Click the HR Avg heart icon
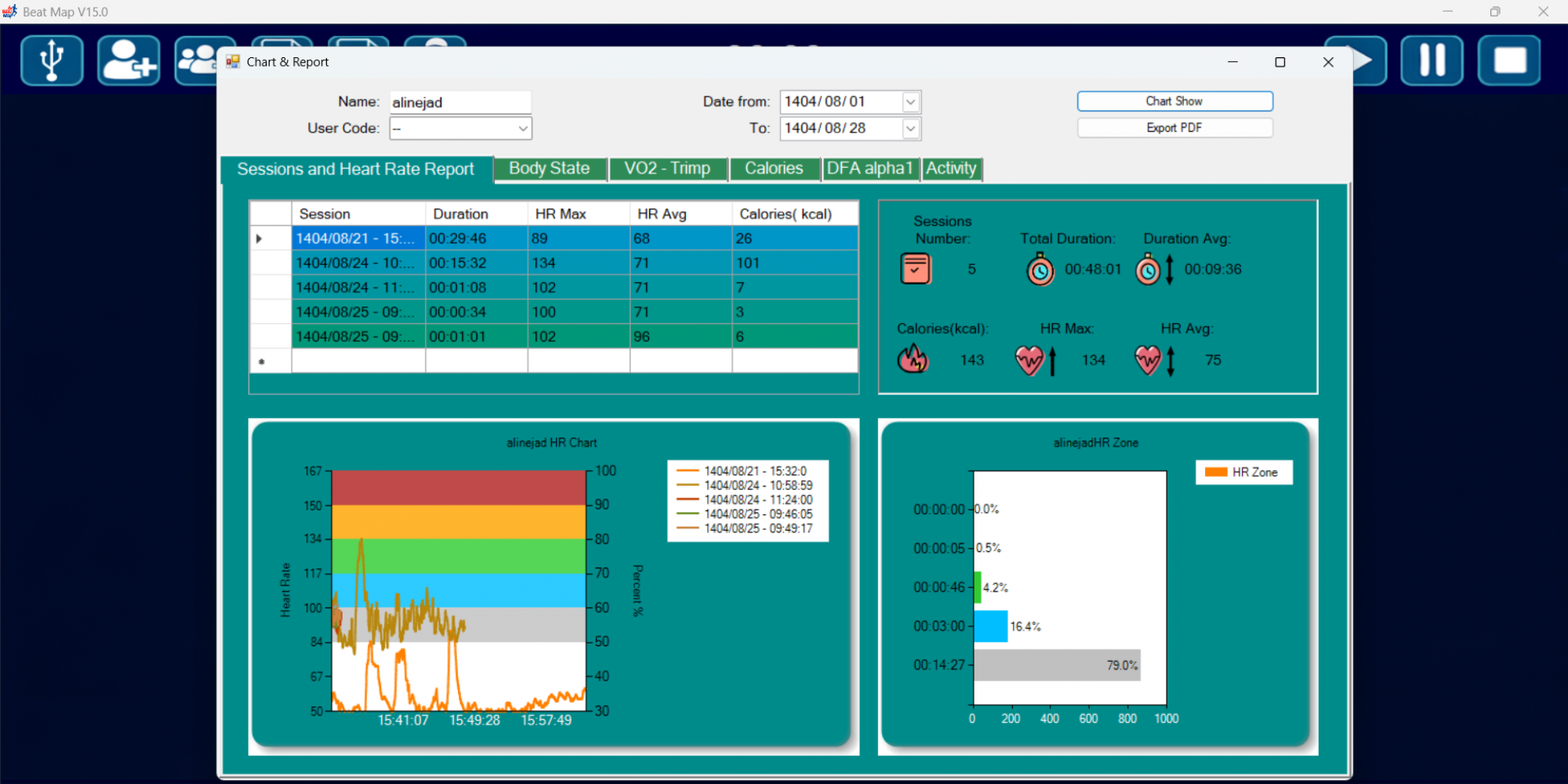This screenshot has width=1568, height=784. coord(1149,361)
